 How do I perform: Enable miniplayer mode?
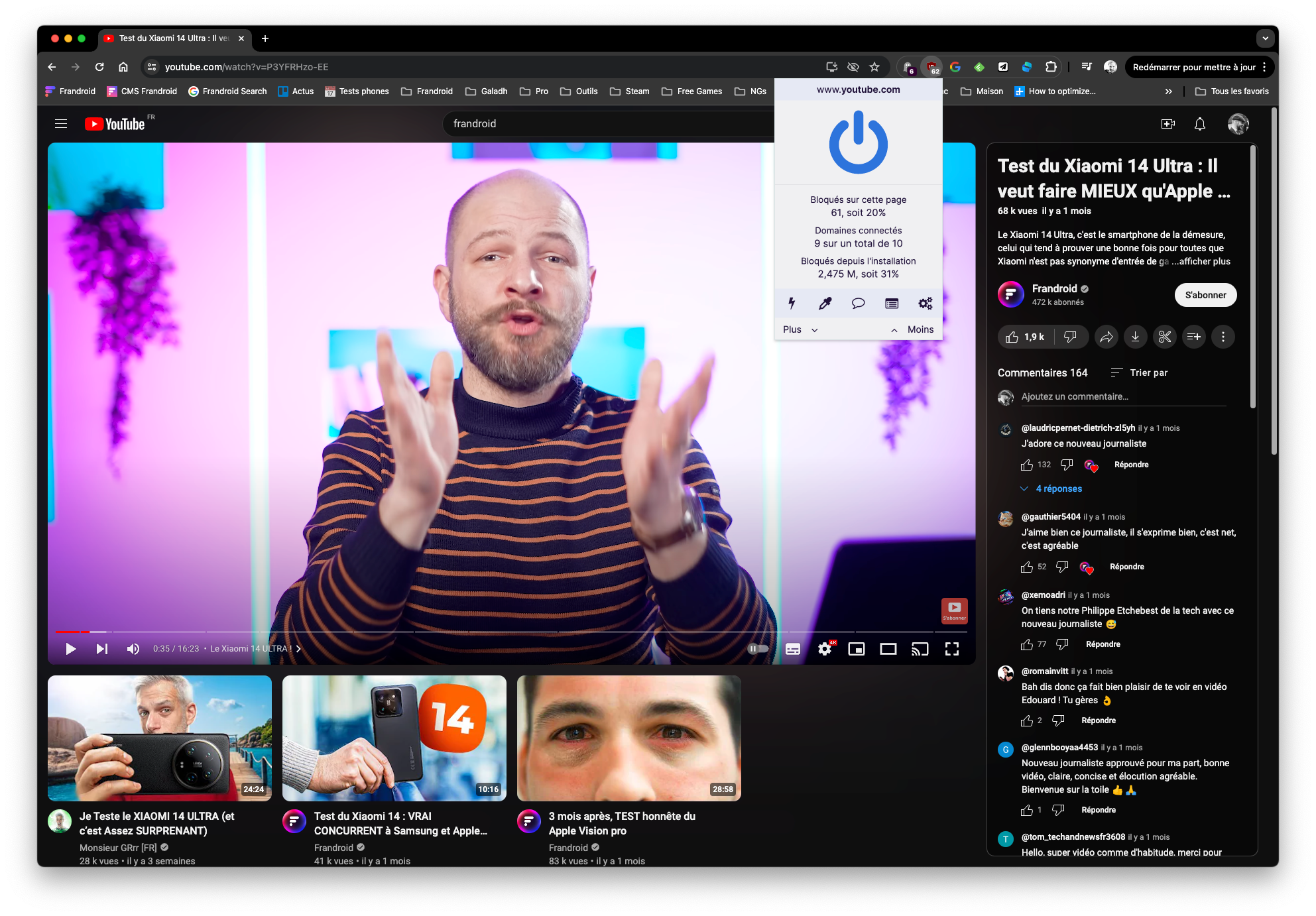pyautogui.click(x=857, y=649)
